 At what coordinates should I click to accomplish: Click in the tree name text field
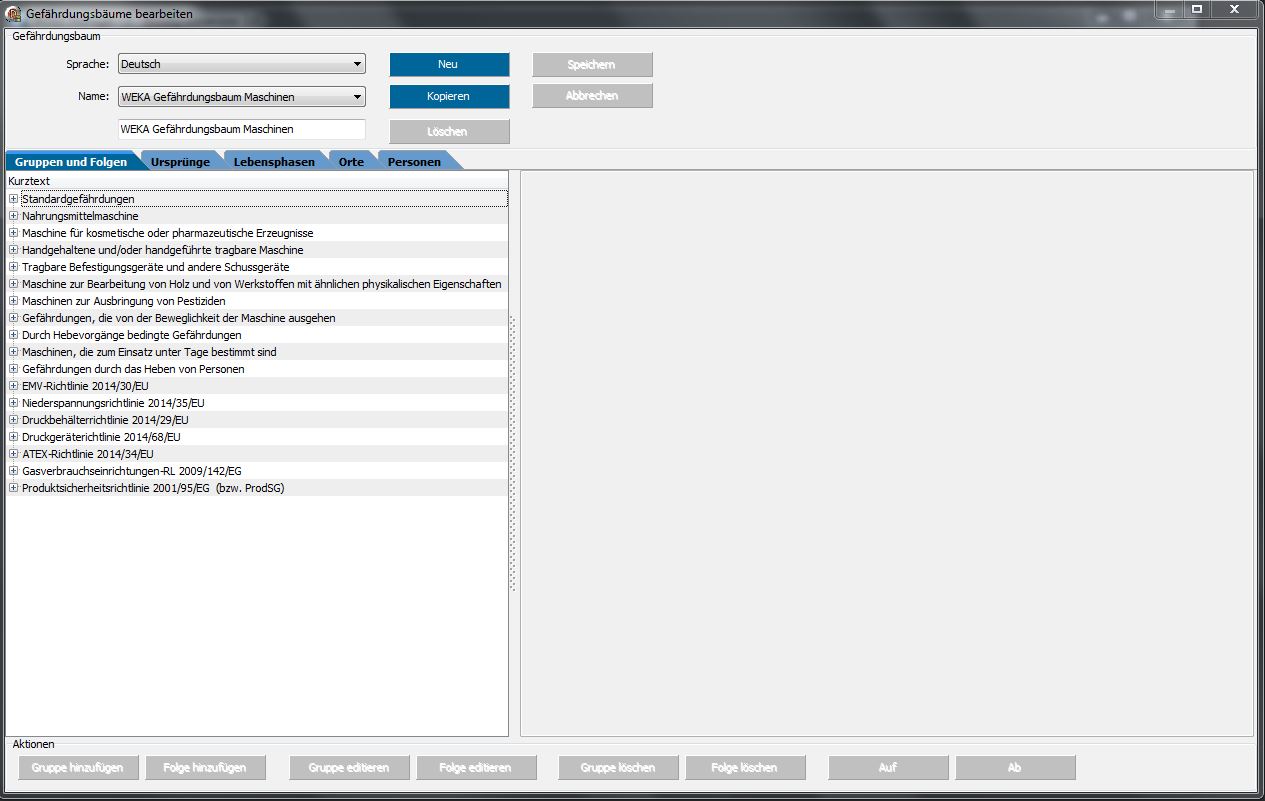[x=241, y=129]
